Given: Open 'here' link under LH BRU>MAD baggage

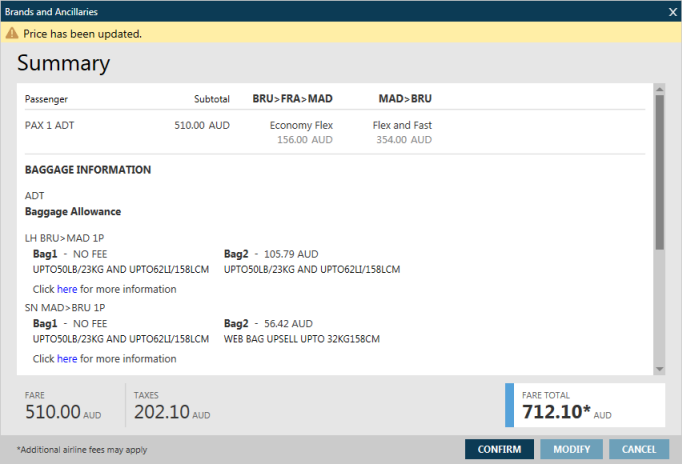Looking at the screenshot, I should click(67, 289).
